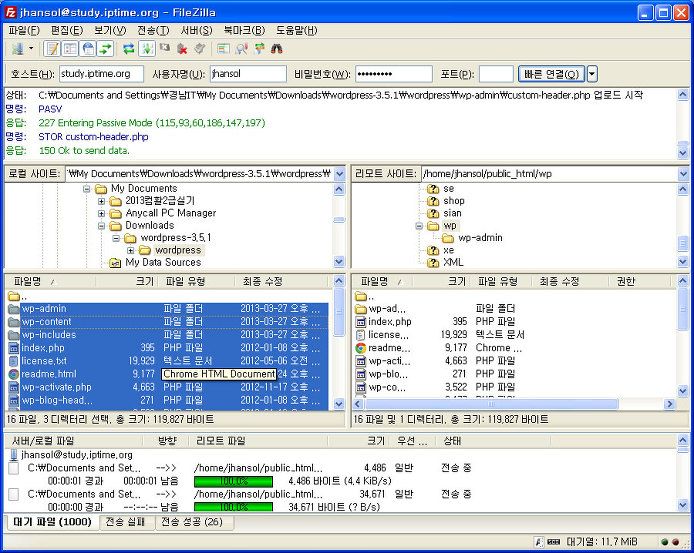Click the 사용자명 input field
The width and height of the screenshot is (694, 553).
pos(248,74)
